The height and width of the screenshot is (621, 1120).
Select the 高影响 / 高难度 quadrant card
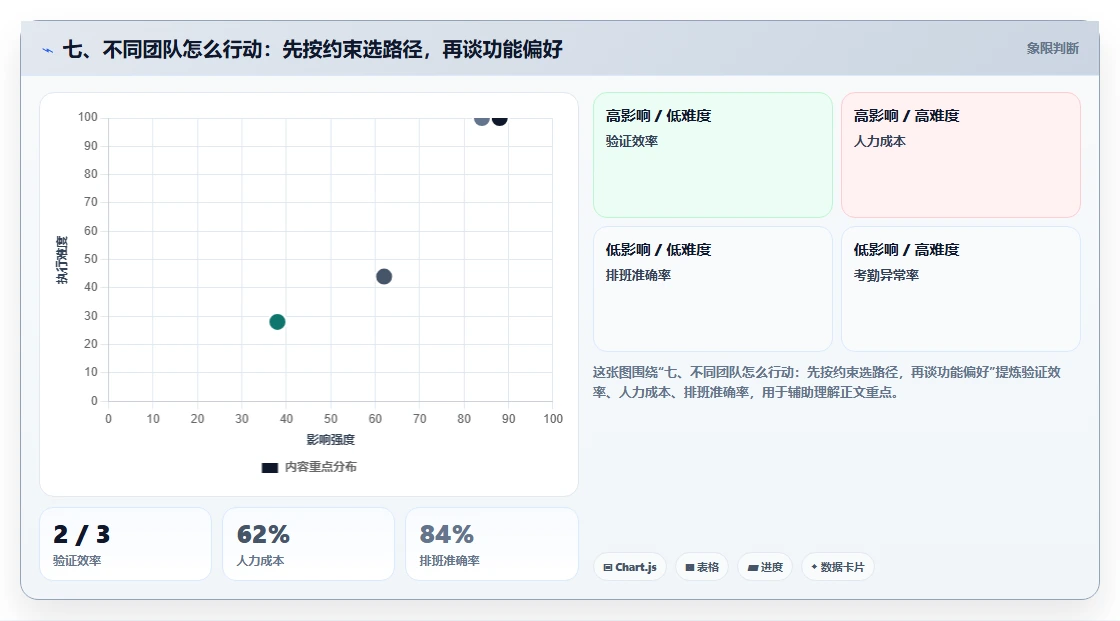point(961,155)
